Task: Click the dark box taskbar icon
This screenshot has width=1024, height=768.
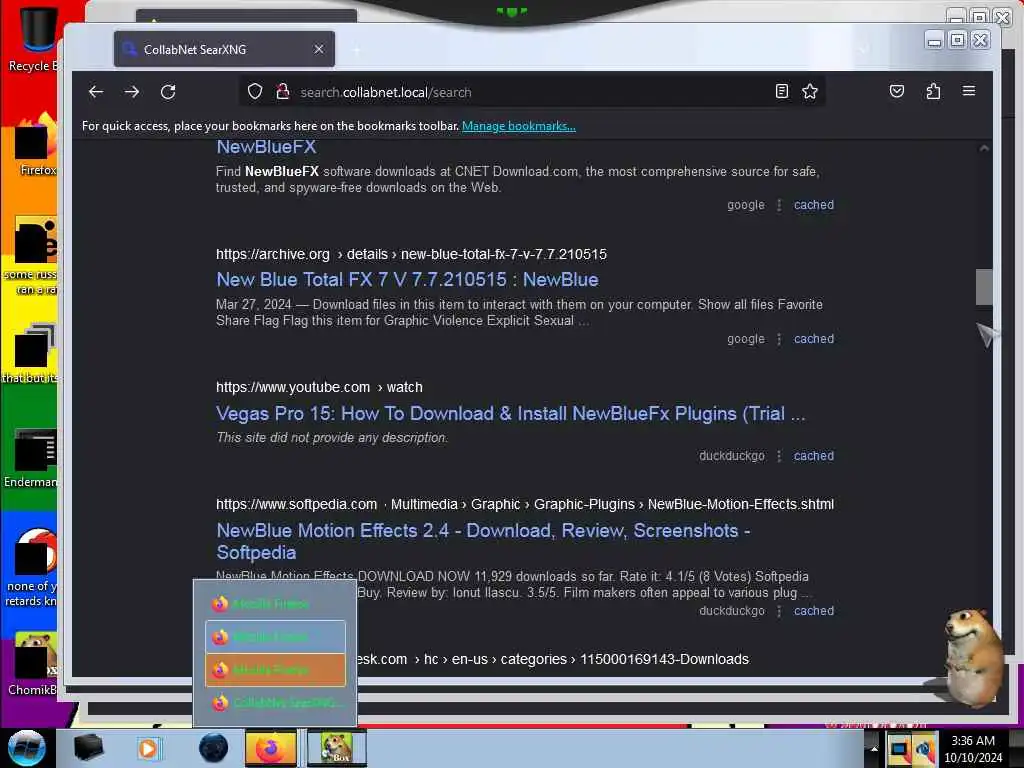Action: click(89, 748)
